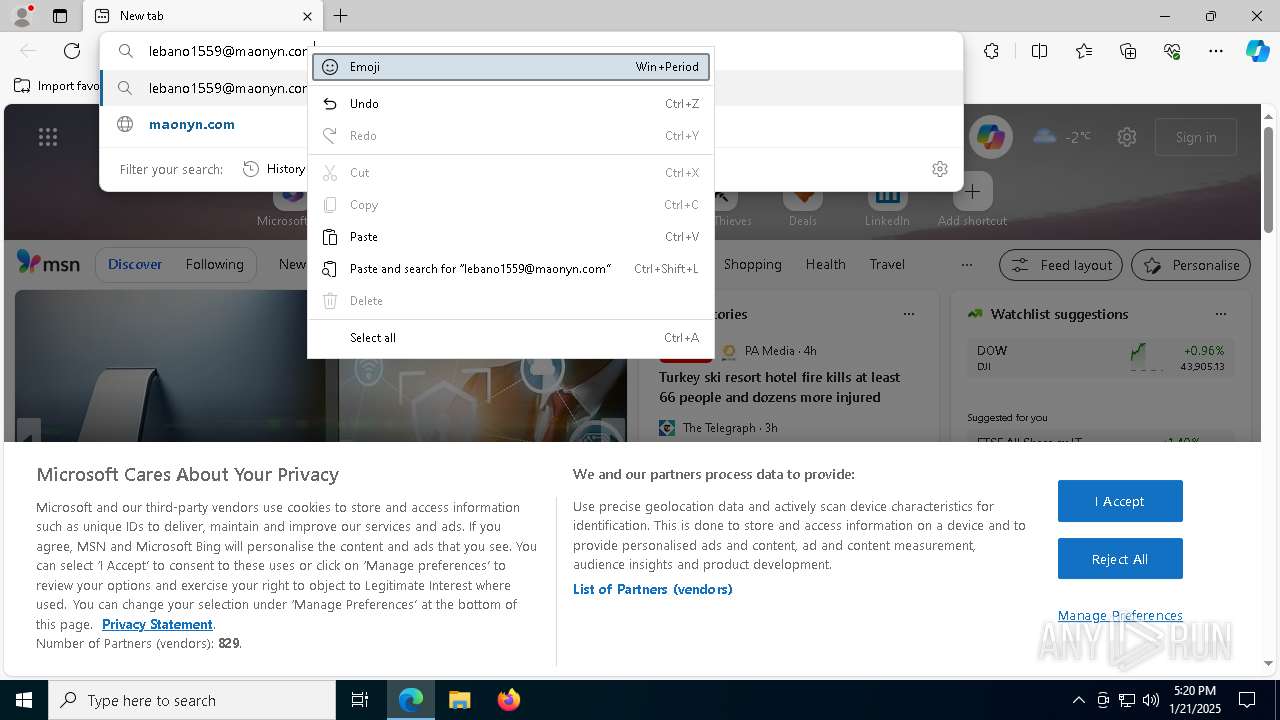This screenshot has width=1280, height=720.
Task: Select Paste in the context menu
Action: click(511, 237)
